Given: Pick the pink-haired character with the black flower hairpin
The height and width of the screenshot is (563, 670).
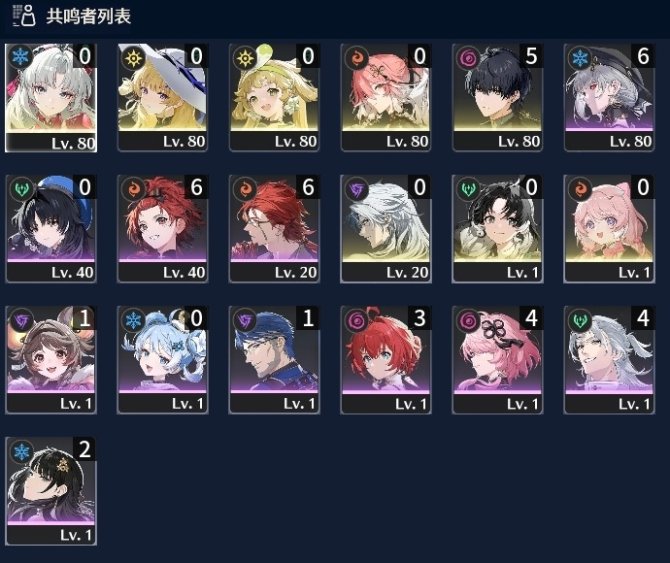Looking at the screenshot, I should (x=497, y=360).
